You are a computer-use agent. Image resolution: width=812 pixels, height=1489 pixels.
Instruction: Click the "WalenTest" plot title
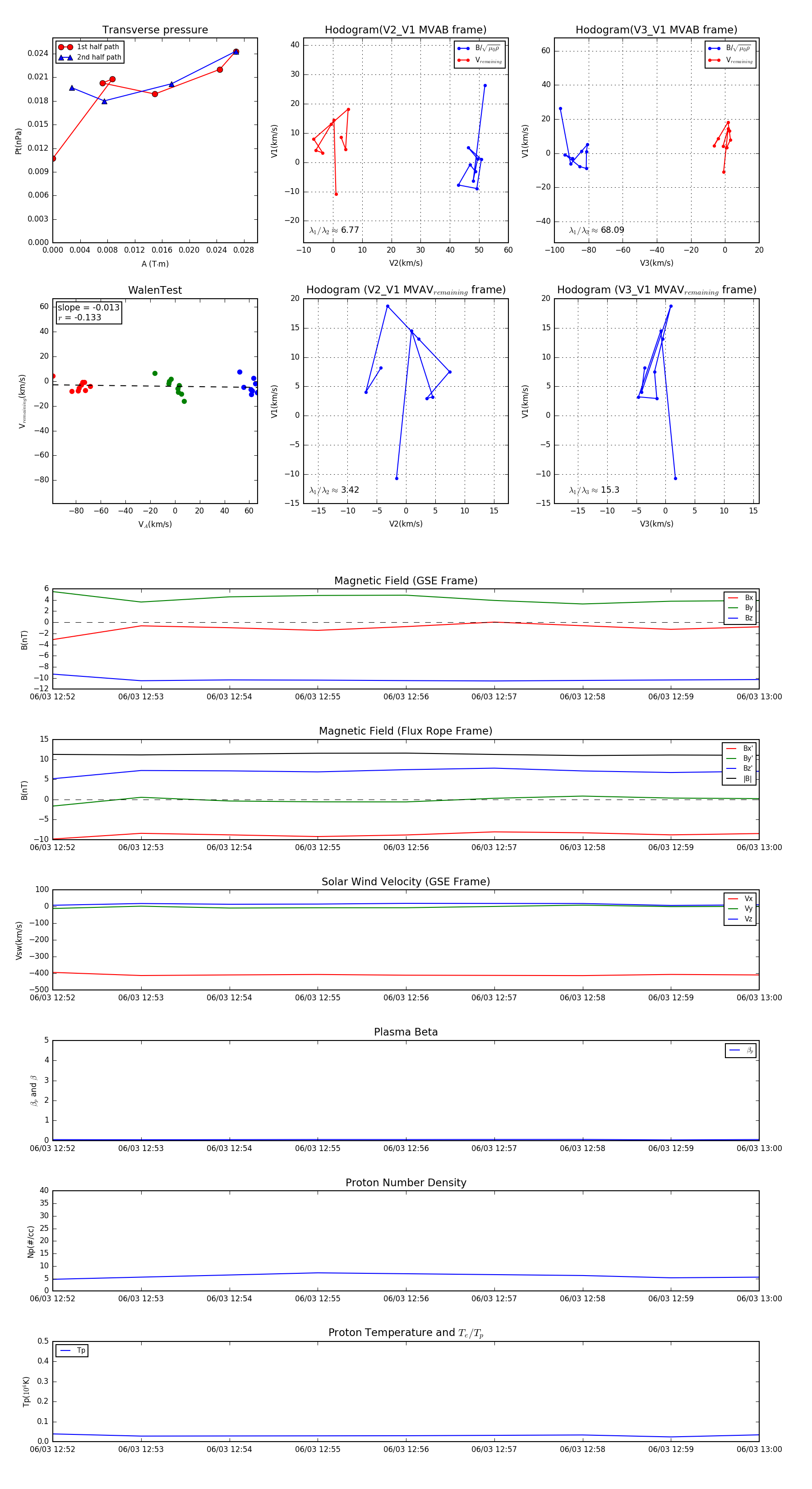tap(155, 290)
